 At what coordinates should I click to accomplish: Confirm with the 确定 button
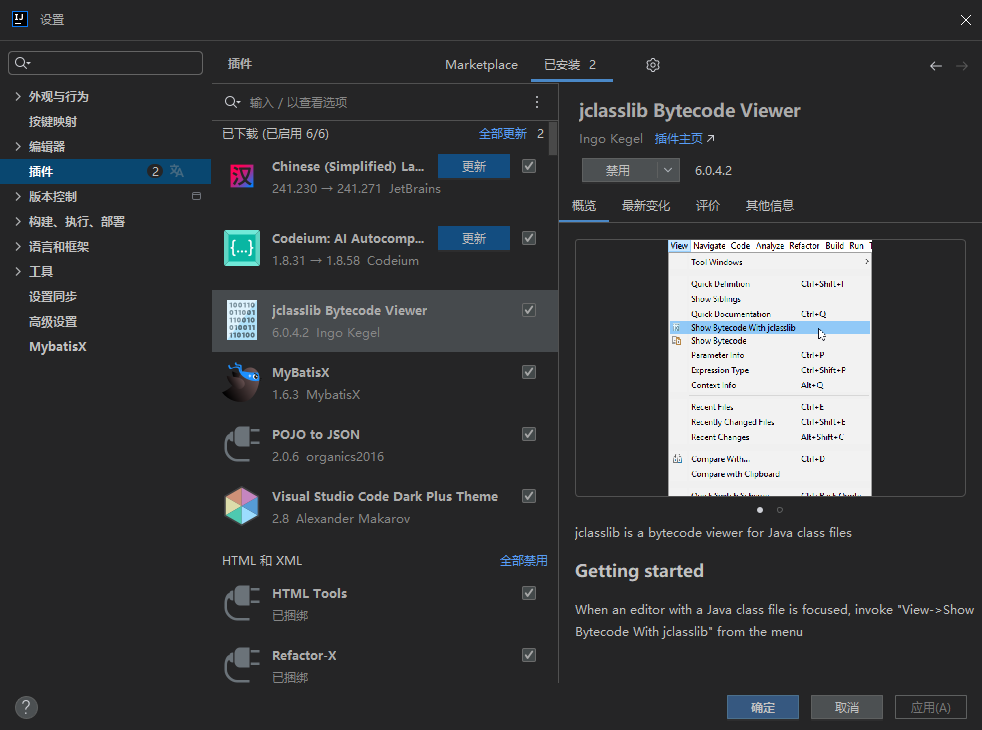point(763,707)
